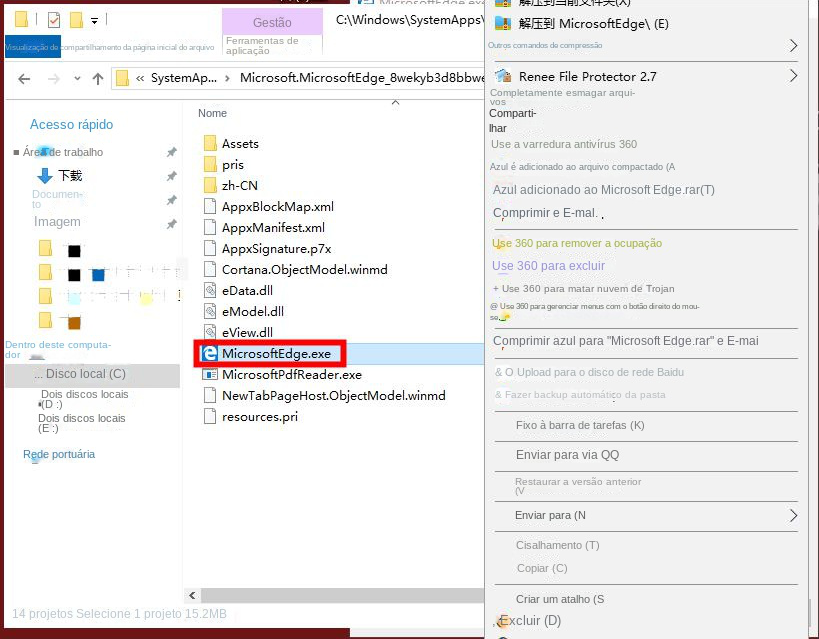Image resolution: width=819 pixels, height=639 pixels.
Task: Go up one folder level arrow
Action: pyautogui.click(x=98, y=79)
